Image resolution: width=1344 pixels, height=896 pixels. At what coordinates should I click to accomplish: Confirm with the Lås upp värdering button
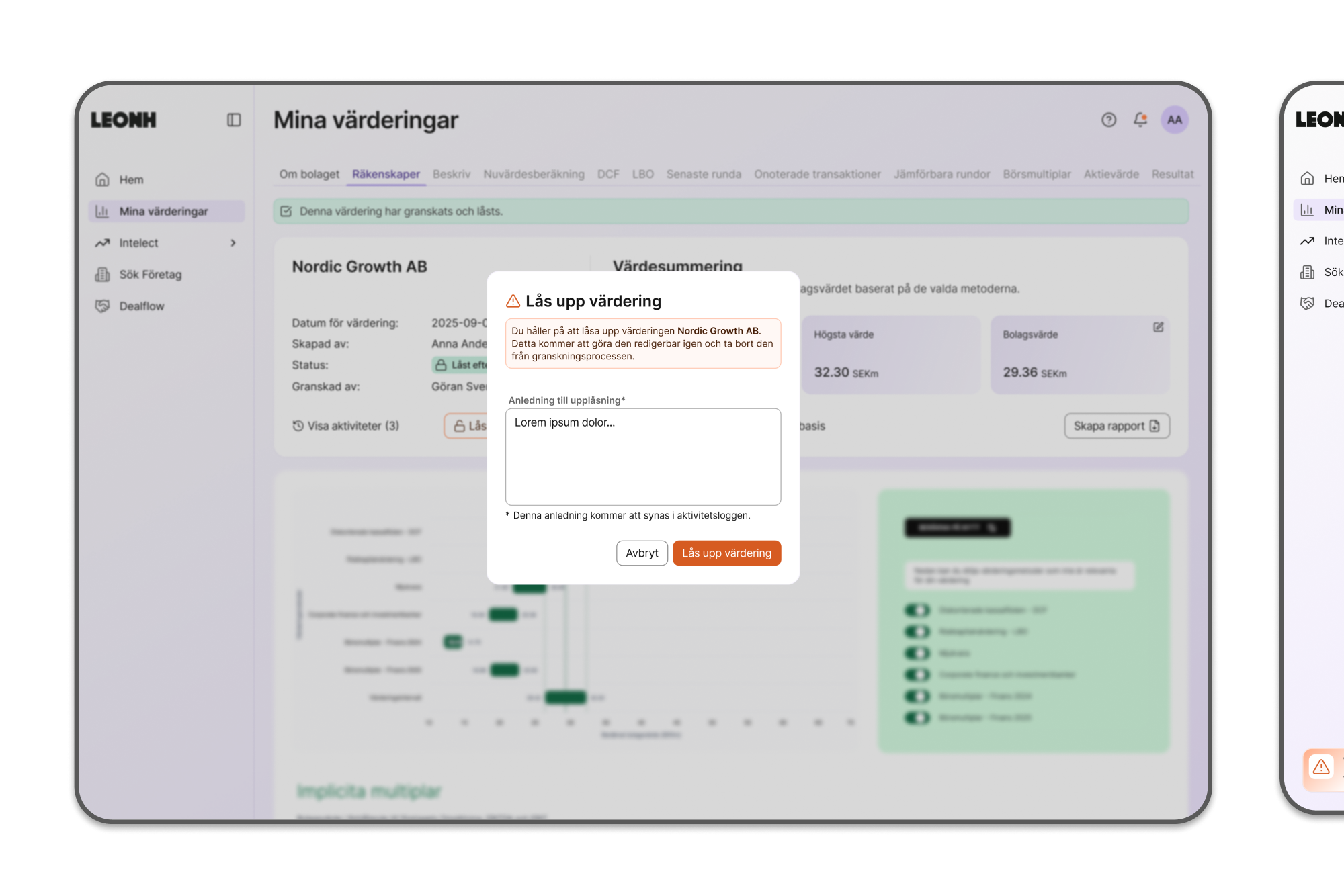point(726,553)
